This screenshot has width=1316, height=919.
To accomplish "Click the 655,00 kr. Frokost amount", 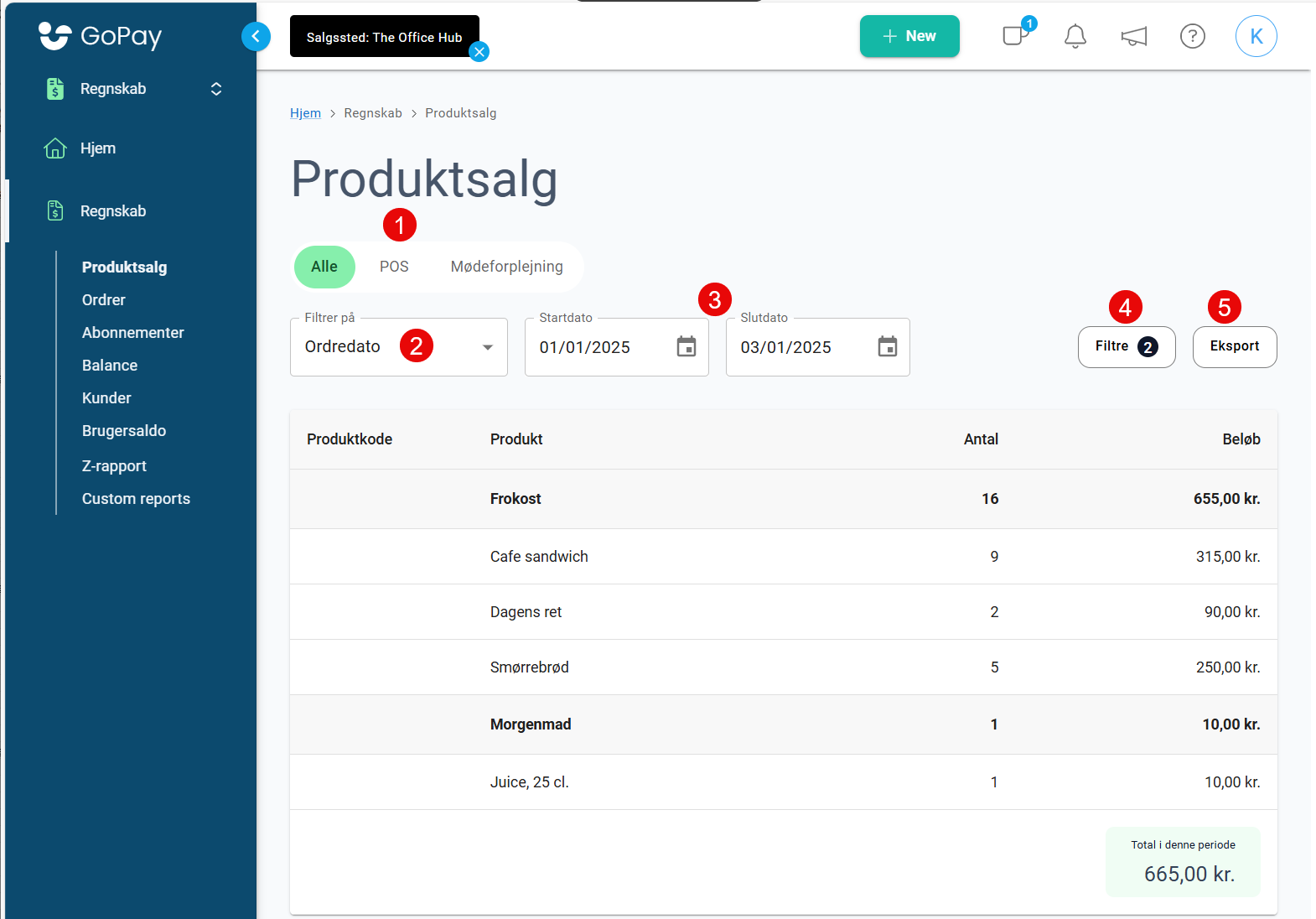I will 1227,499.
